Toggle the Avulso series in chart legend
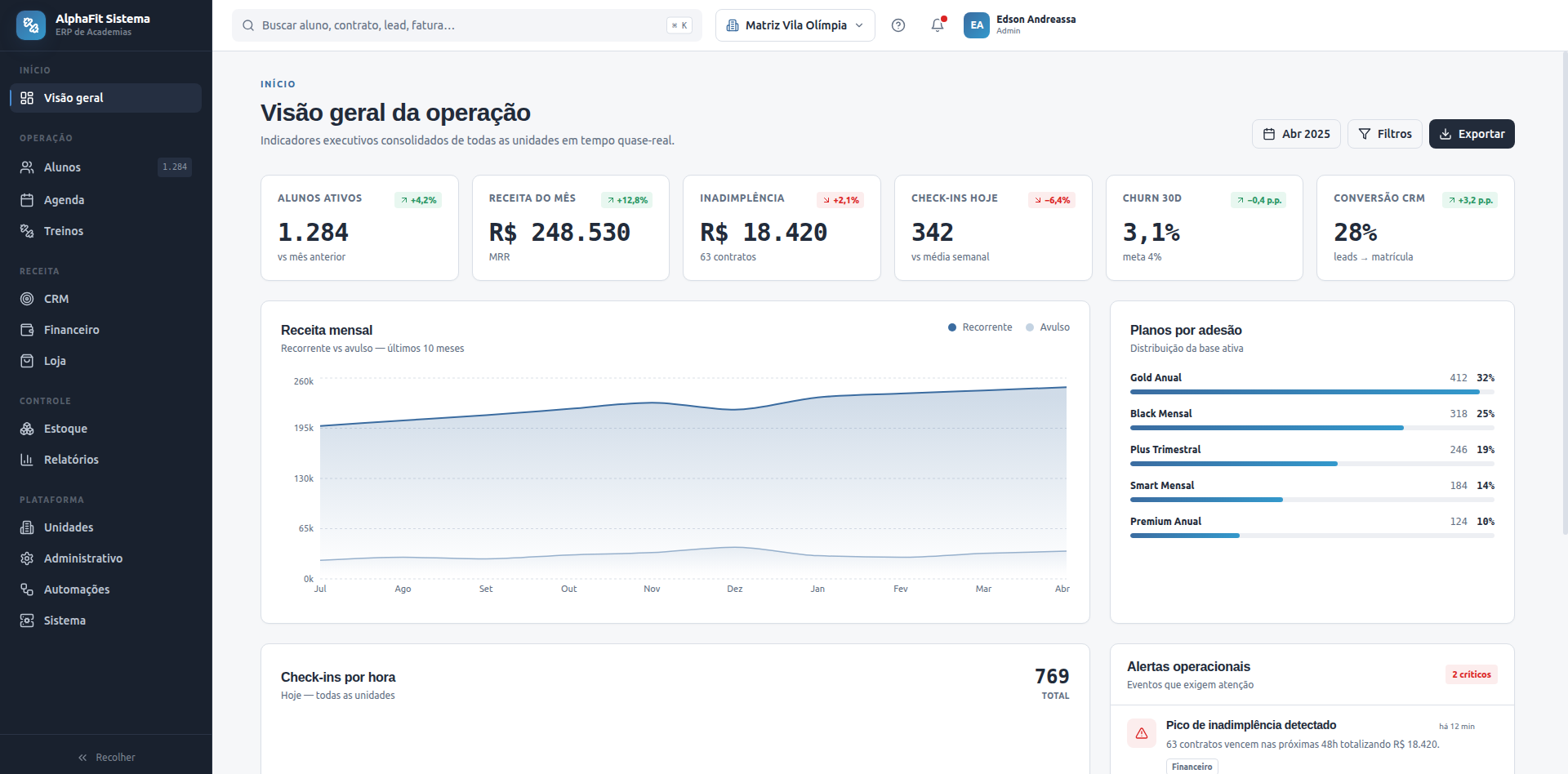 1048,327
